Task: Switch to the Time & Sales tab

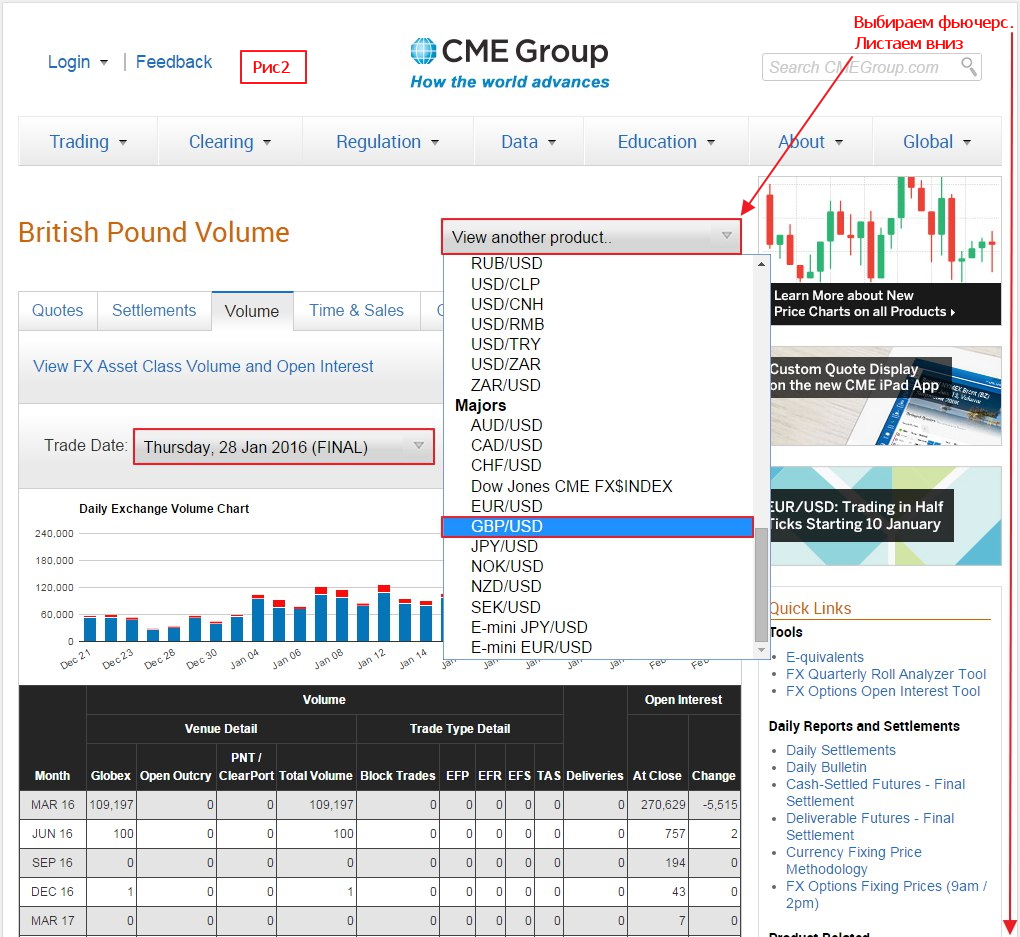Action: pyautogui.click(x=356, y=310)
